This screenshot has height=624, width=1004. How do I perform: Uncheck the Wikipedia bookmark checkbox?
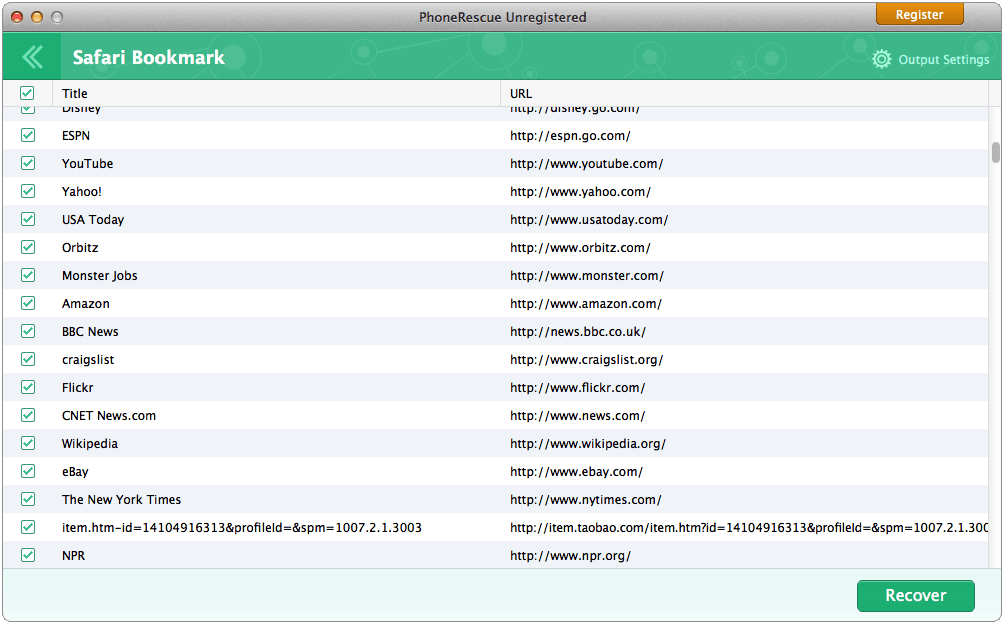(x=28, y=444)
